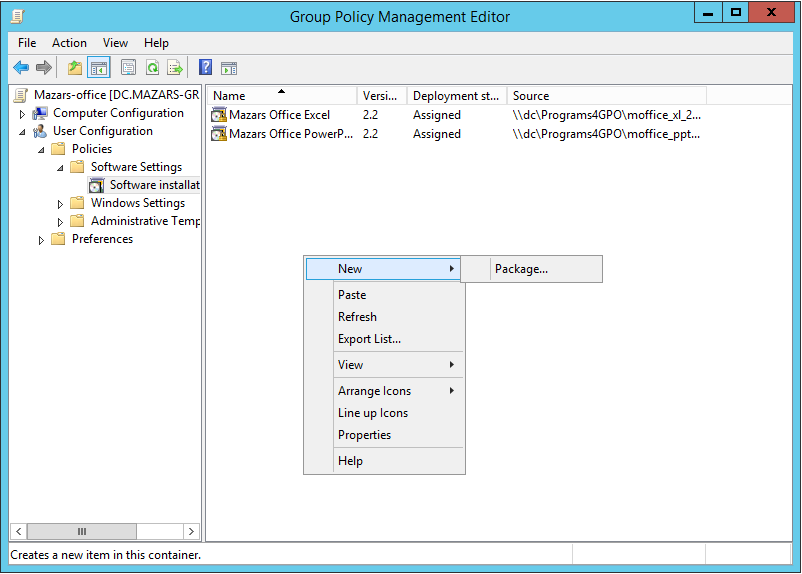
Task: Click the Computer Configuration icon
Action: (x=40, y=113)
